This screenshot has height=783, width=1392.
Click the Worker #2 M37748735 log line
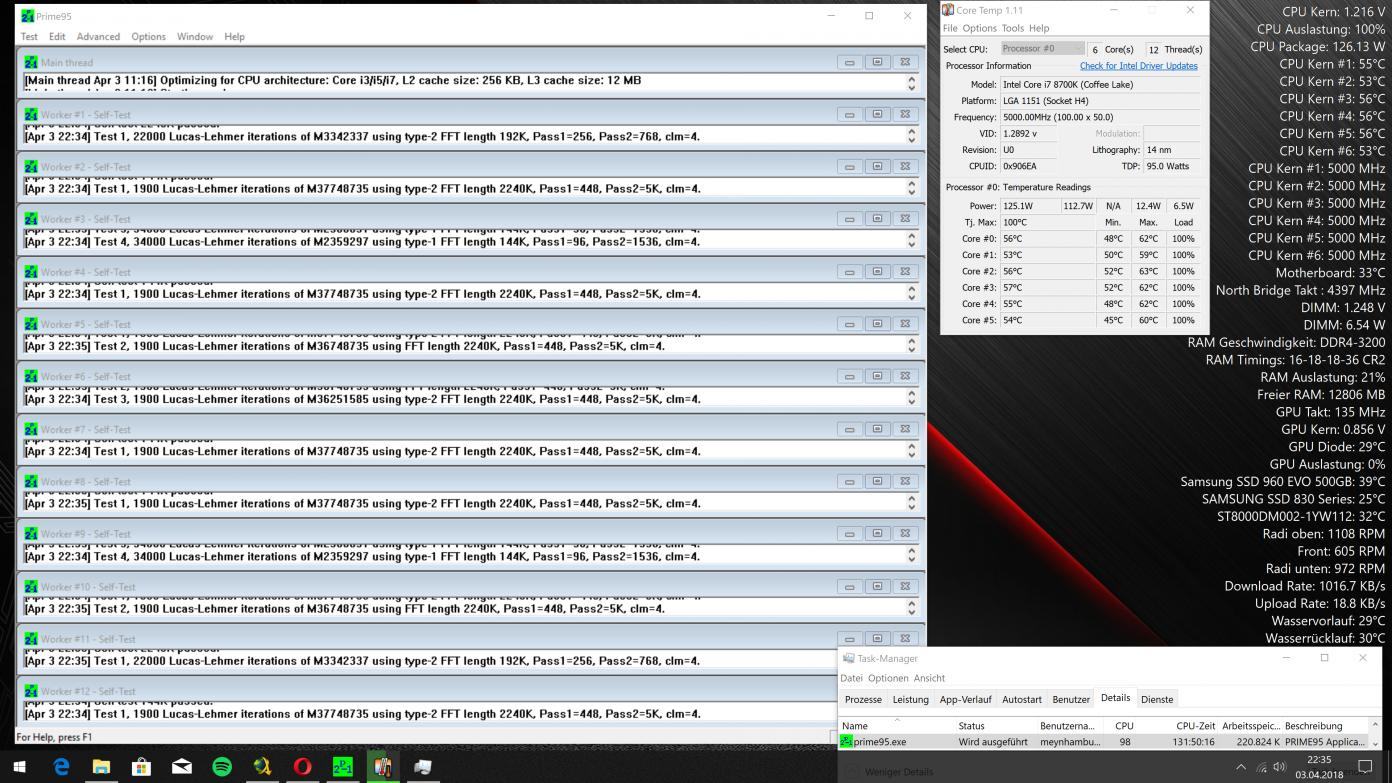tap(363, 188)
